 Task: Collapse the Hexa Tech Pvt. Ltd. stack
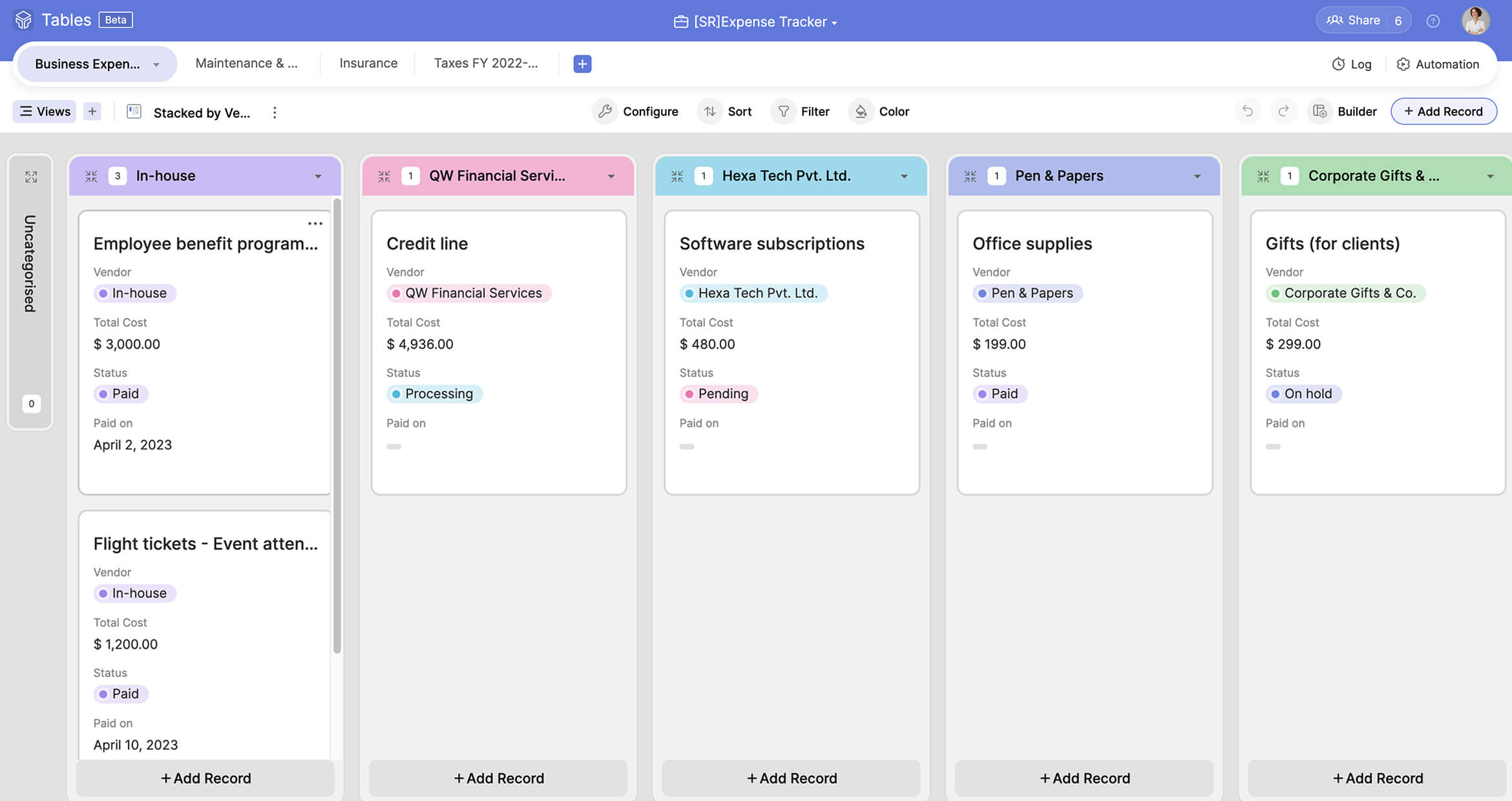677,176
